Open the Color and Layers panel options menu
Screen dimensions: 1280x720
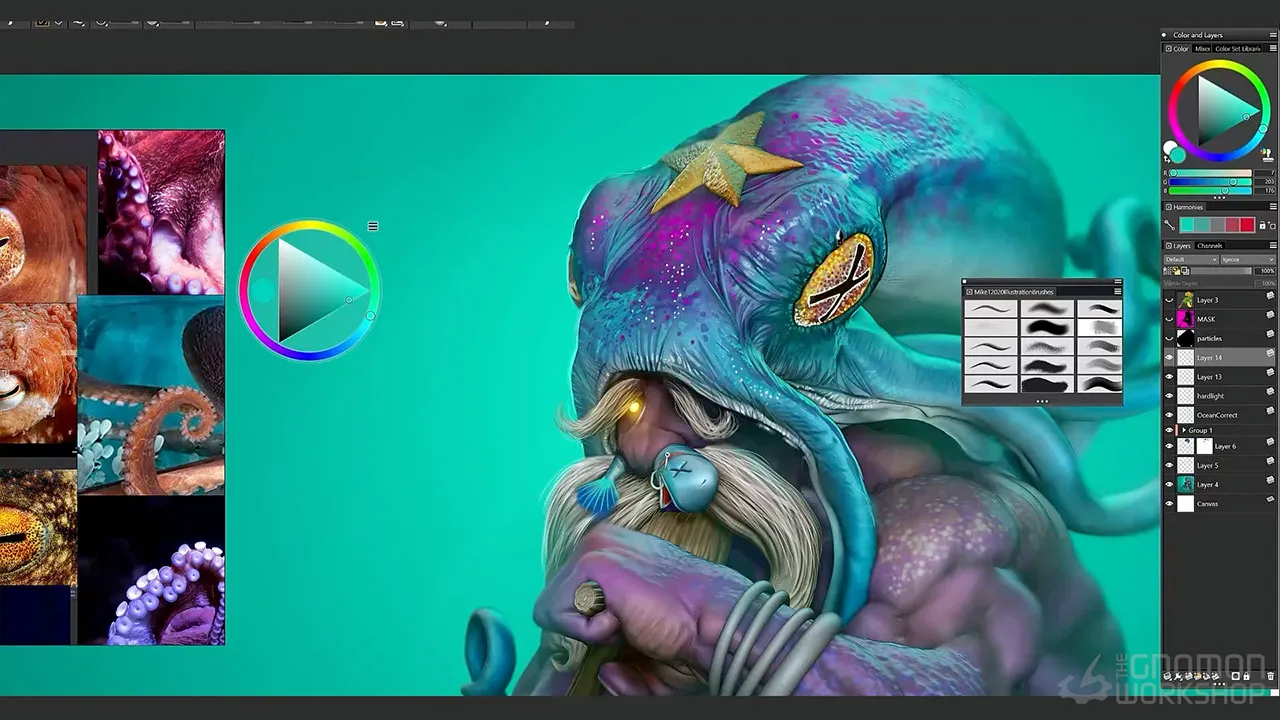[x=1272, y=35]
